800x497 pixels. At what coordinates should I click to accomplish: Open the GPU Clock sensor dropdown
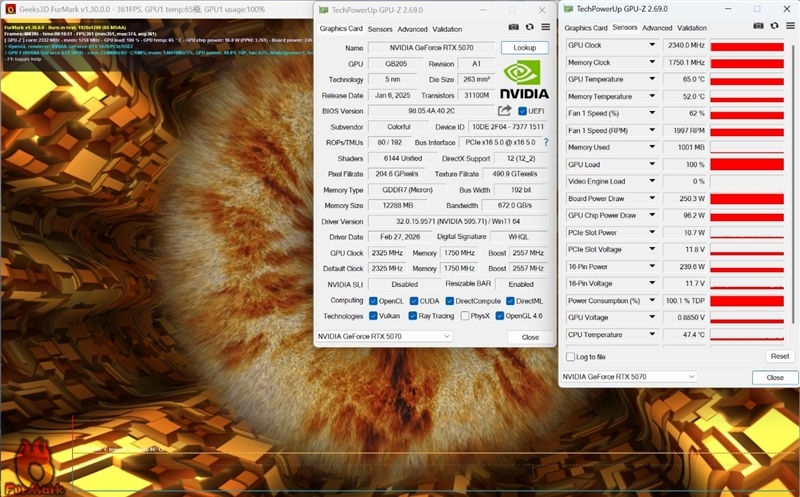pos(652,45)
